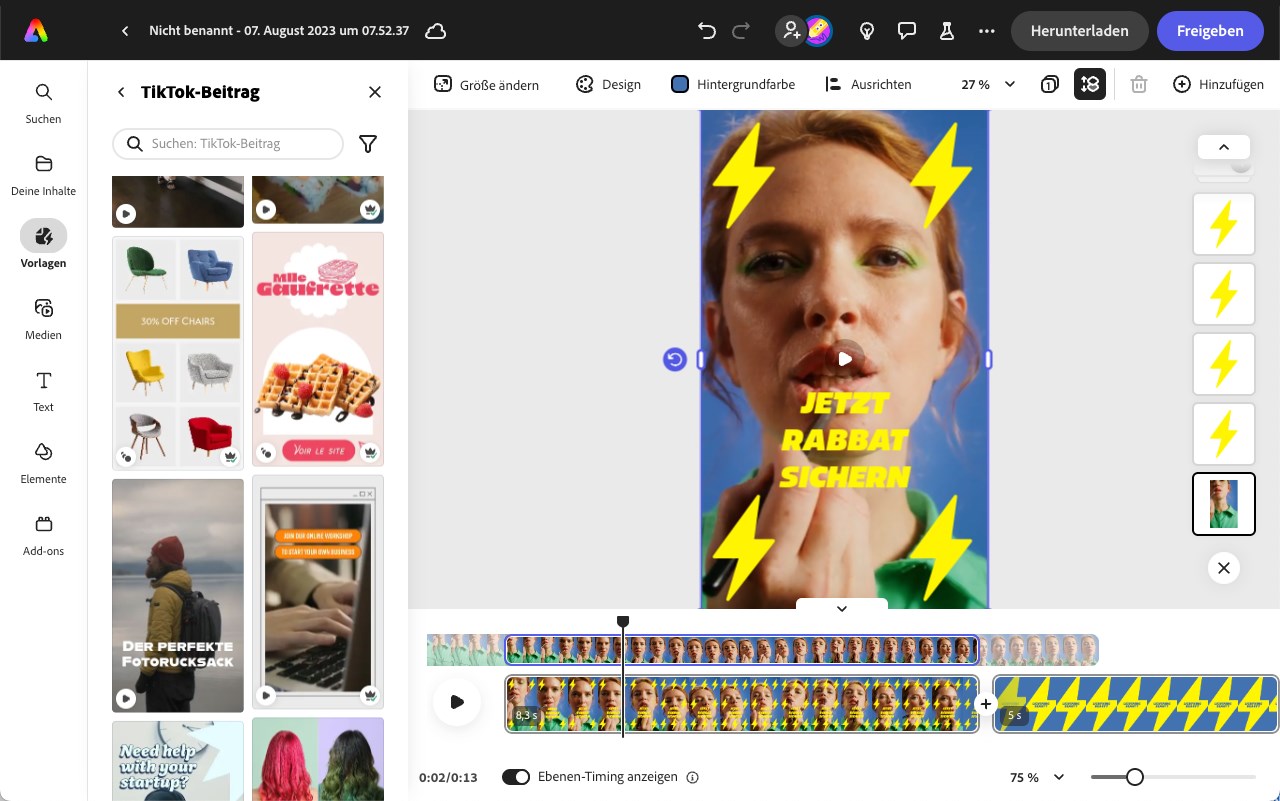1280x801 pixels.
Task: Open Deine Inhalte in the sidebar
Action: coord(43,175)
